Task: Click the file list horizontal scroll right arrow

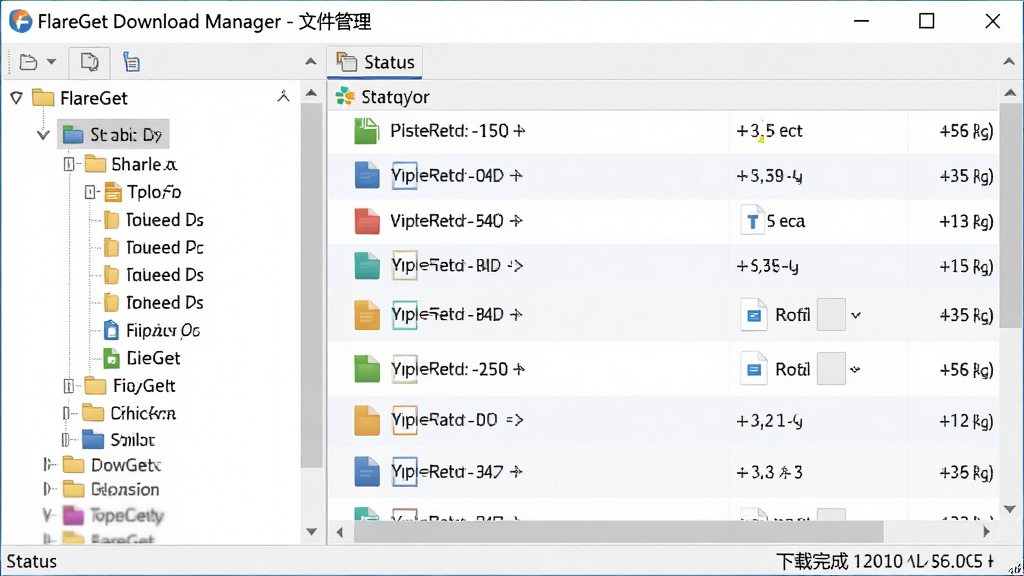Action: (x=986, y=532)
